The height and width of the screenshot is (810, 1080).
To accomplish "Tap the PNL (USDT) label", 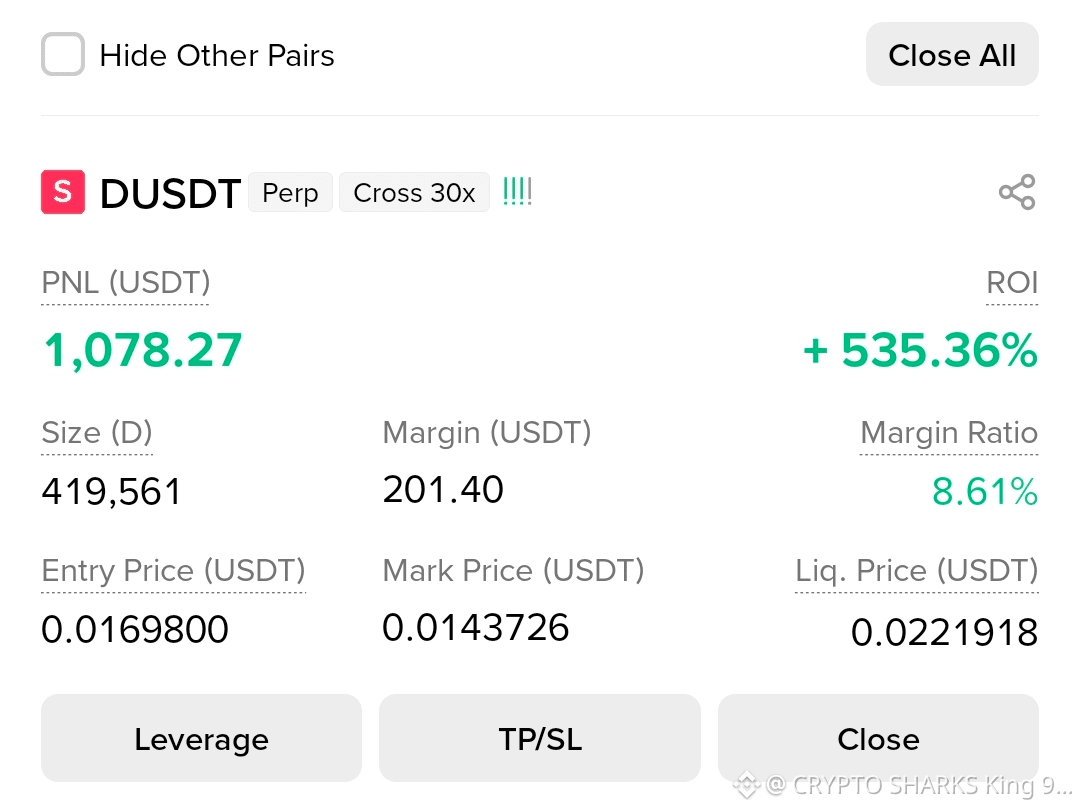I will (125, 282).
